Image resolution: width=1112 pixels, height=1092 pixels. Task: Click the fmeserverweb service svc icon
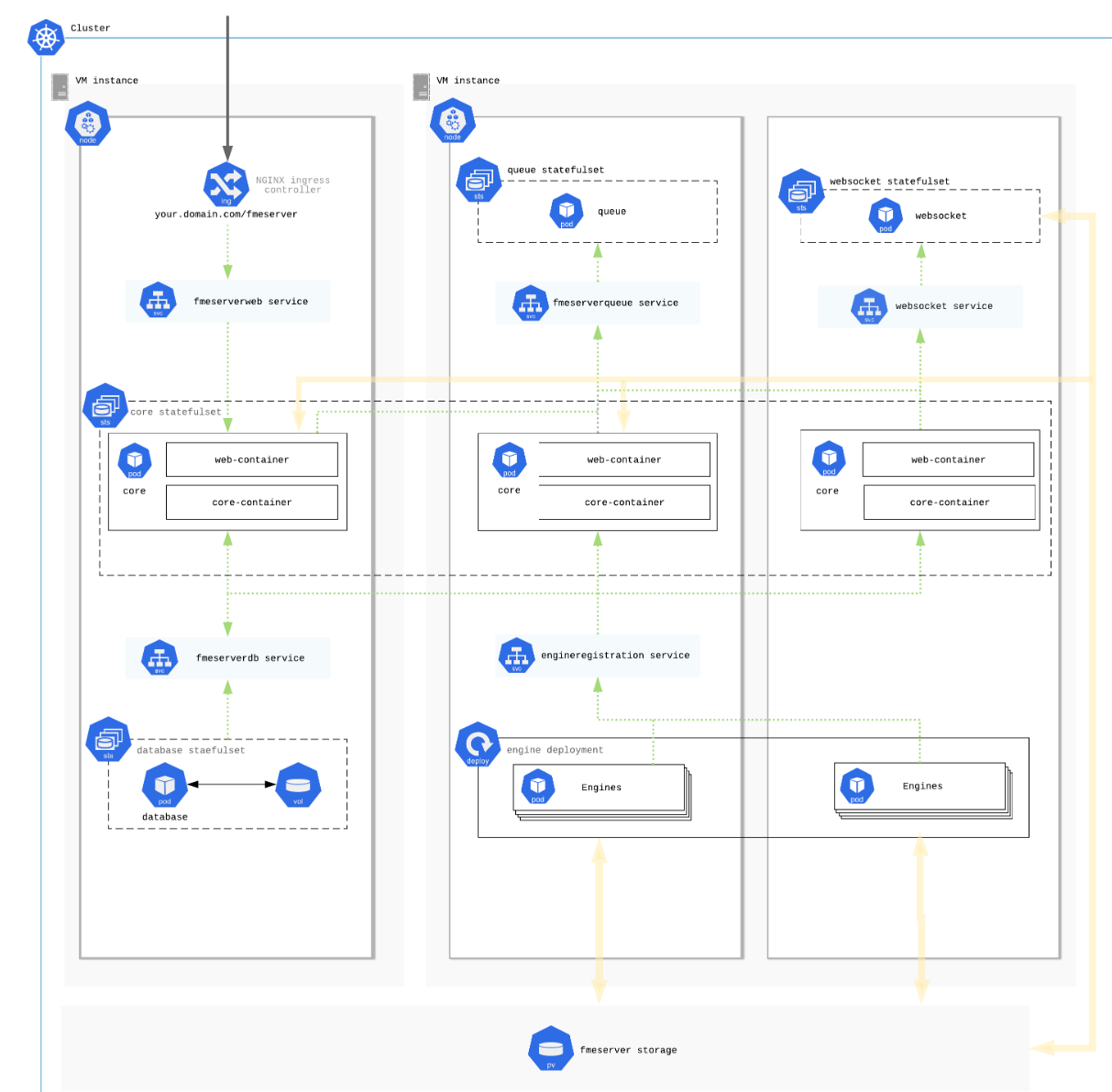158,301
